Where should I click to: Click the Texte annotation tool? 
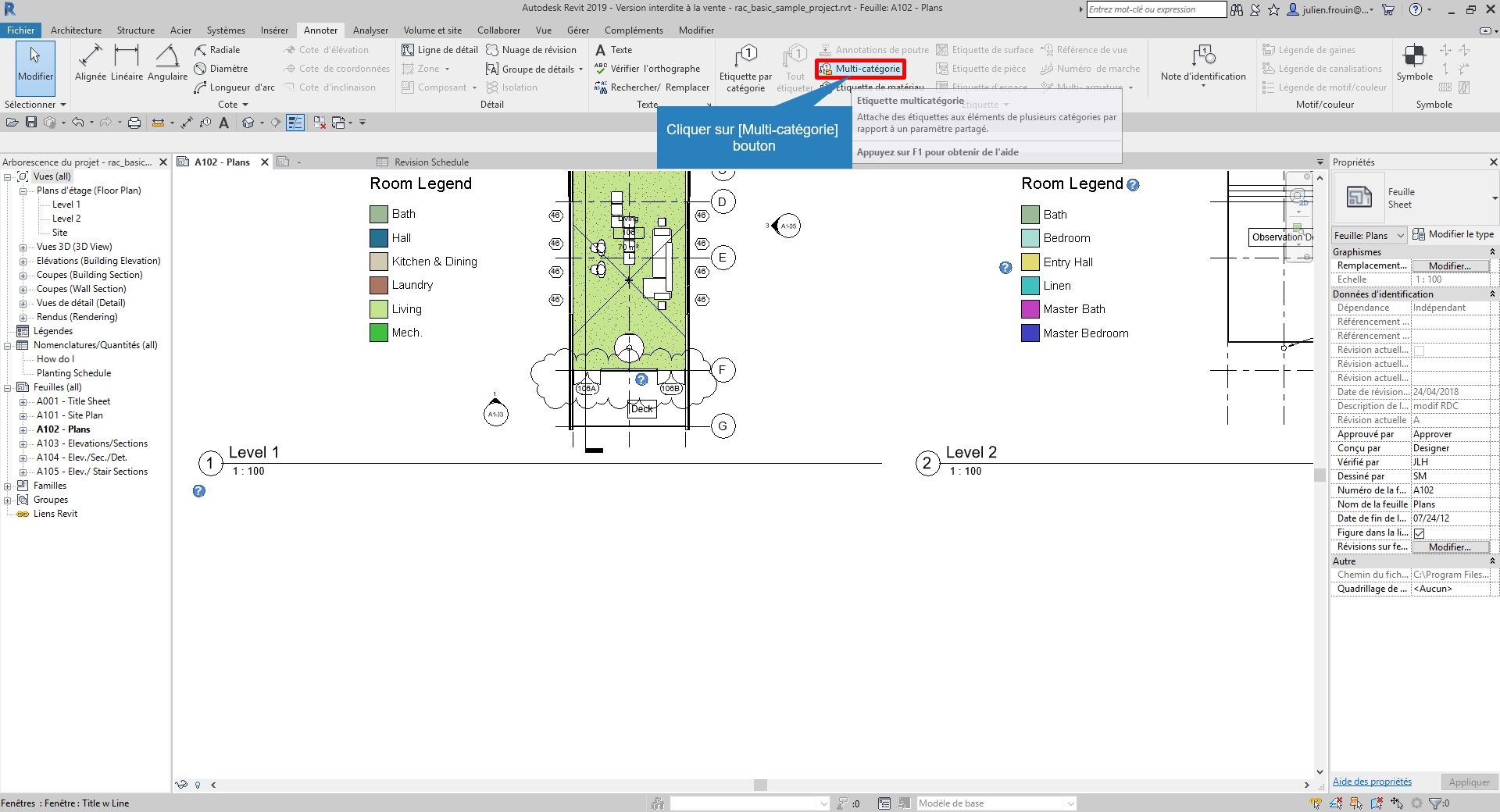(x=614, y=50)
